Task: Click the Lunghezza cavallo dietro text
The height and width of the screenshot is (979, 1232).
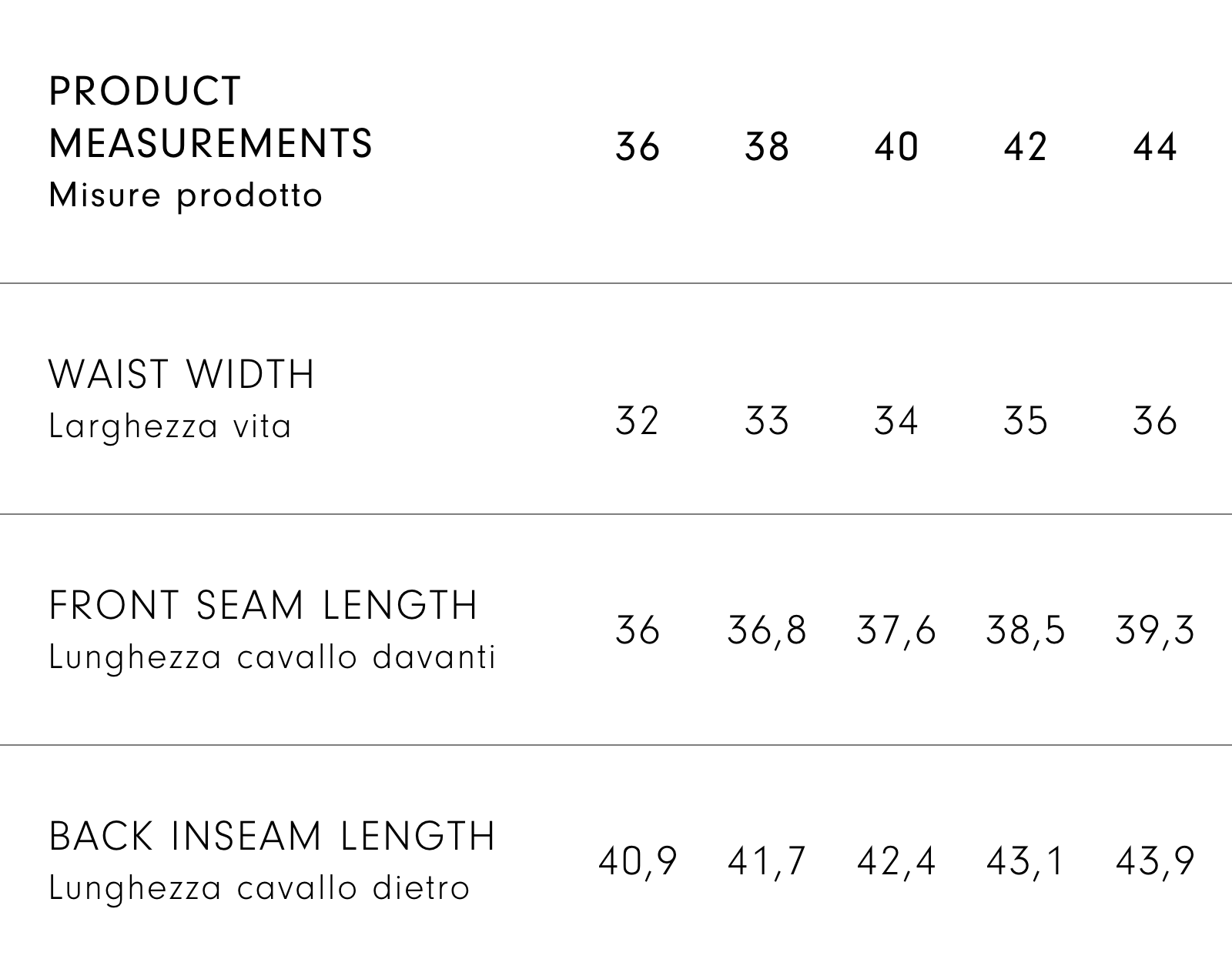Action: [259, 888]
